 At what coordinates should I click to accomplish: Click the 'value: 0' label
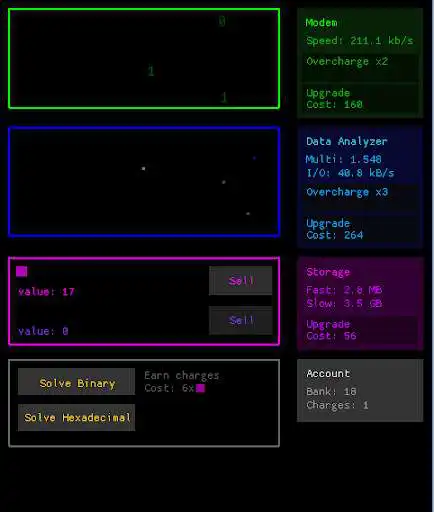coord(43,331)
